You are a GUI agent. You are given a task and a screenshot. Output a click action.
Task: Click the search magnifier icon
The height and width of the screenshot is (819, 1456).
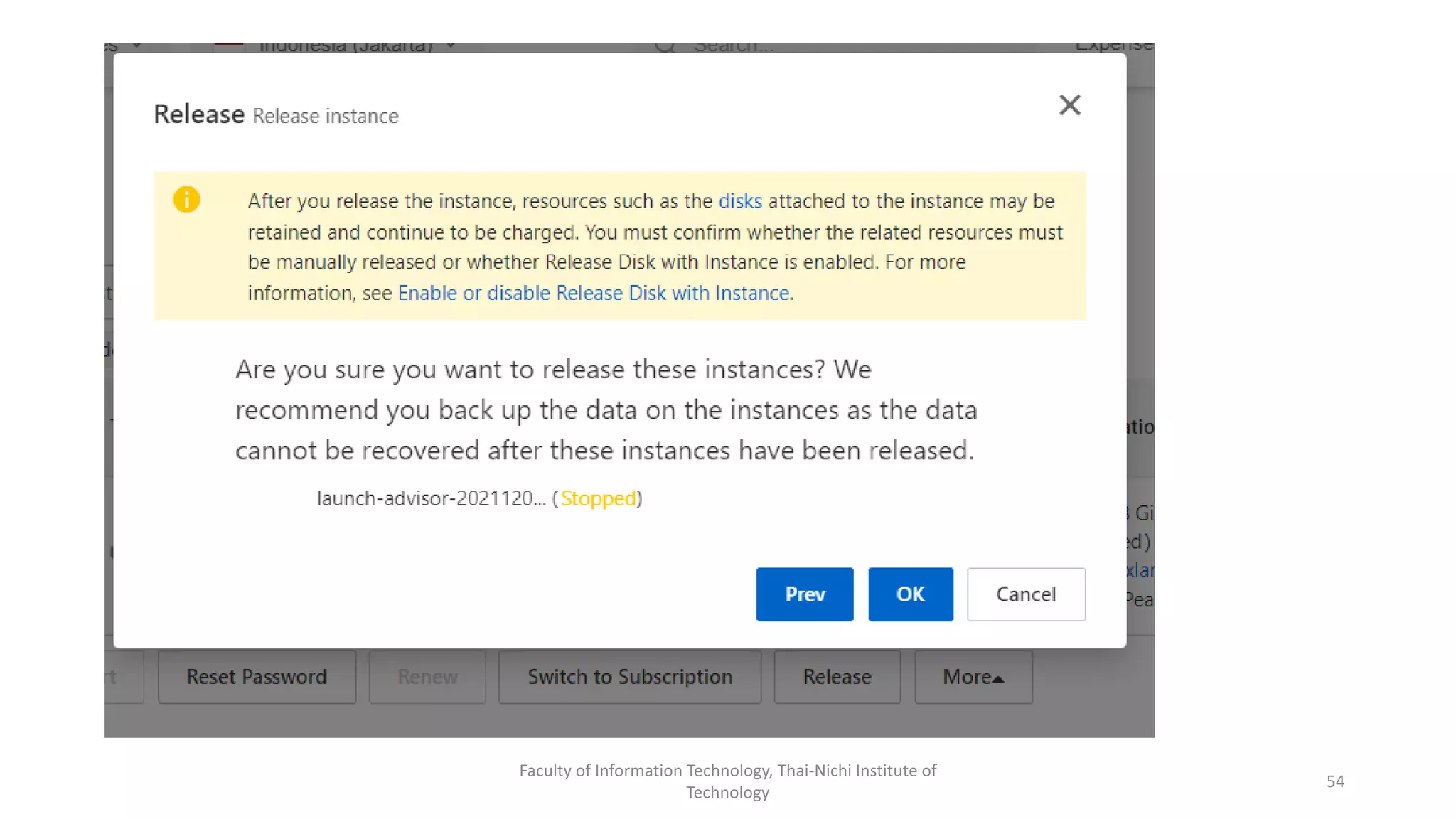tap(665, 47)
